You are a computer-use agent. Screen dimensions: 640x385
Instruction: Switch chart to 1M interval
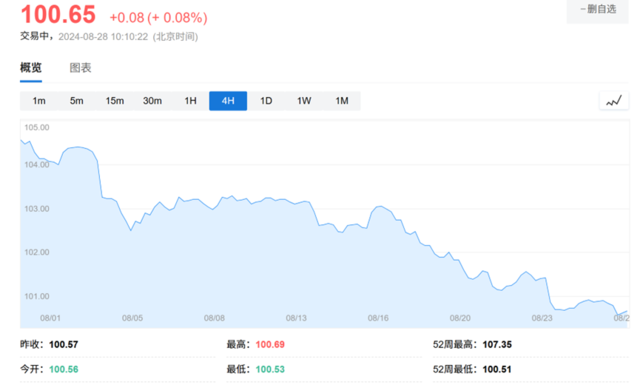tap(342, 101)
